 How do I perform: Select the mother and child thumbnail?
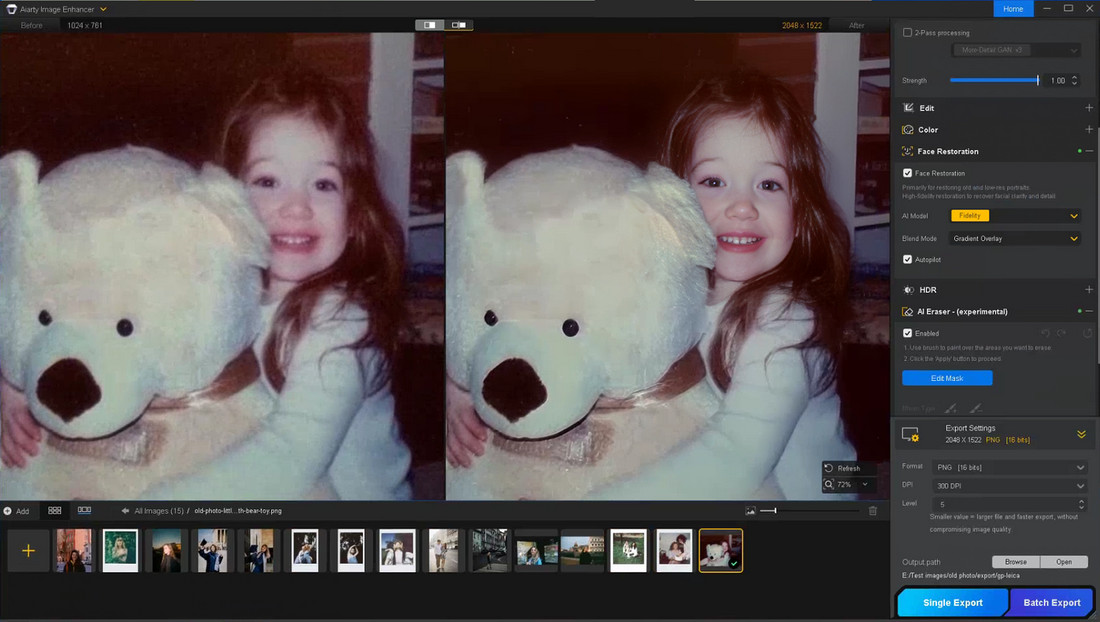tap(674, 550)
